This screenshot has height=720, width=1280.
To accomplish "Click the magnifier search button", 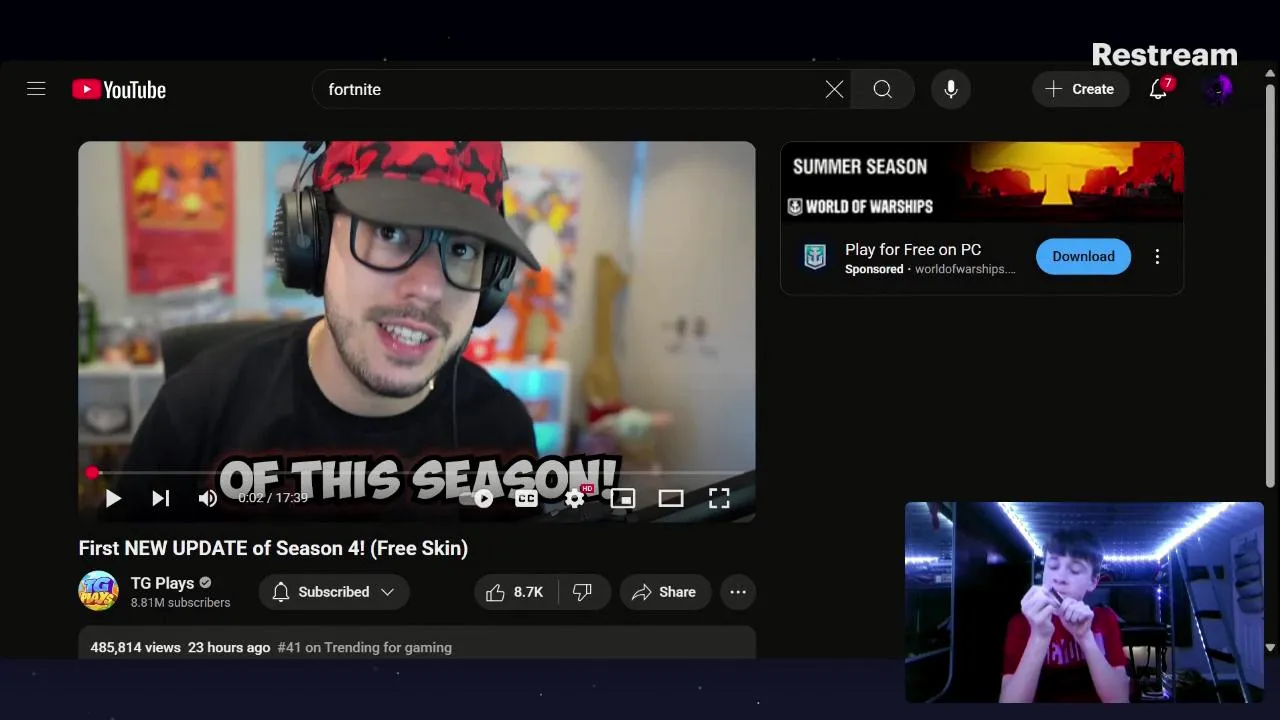I will point(882,89).
